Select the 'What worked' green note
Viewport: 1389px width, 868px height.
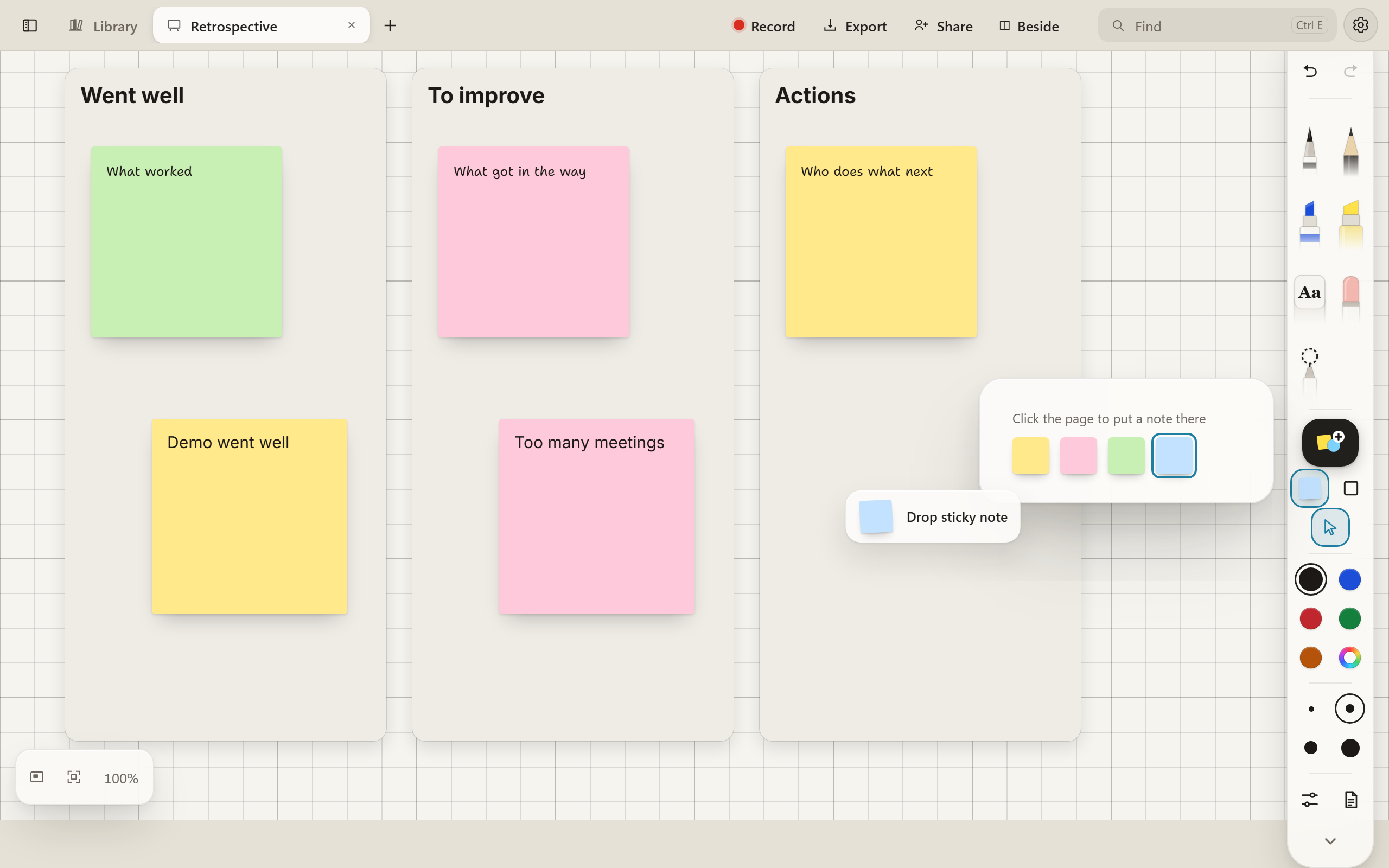click(187, 242)
